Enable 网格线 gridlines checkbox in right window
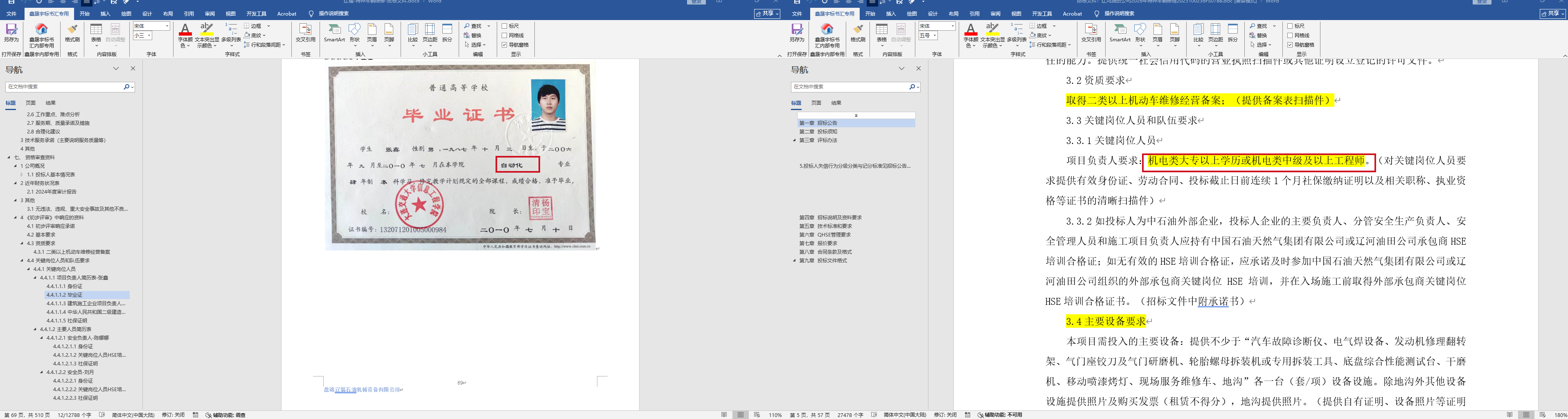 click(1291, 35)
